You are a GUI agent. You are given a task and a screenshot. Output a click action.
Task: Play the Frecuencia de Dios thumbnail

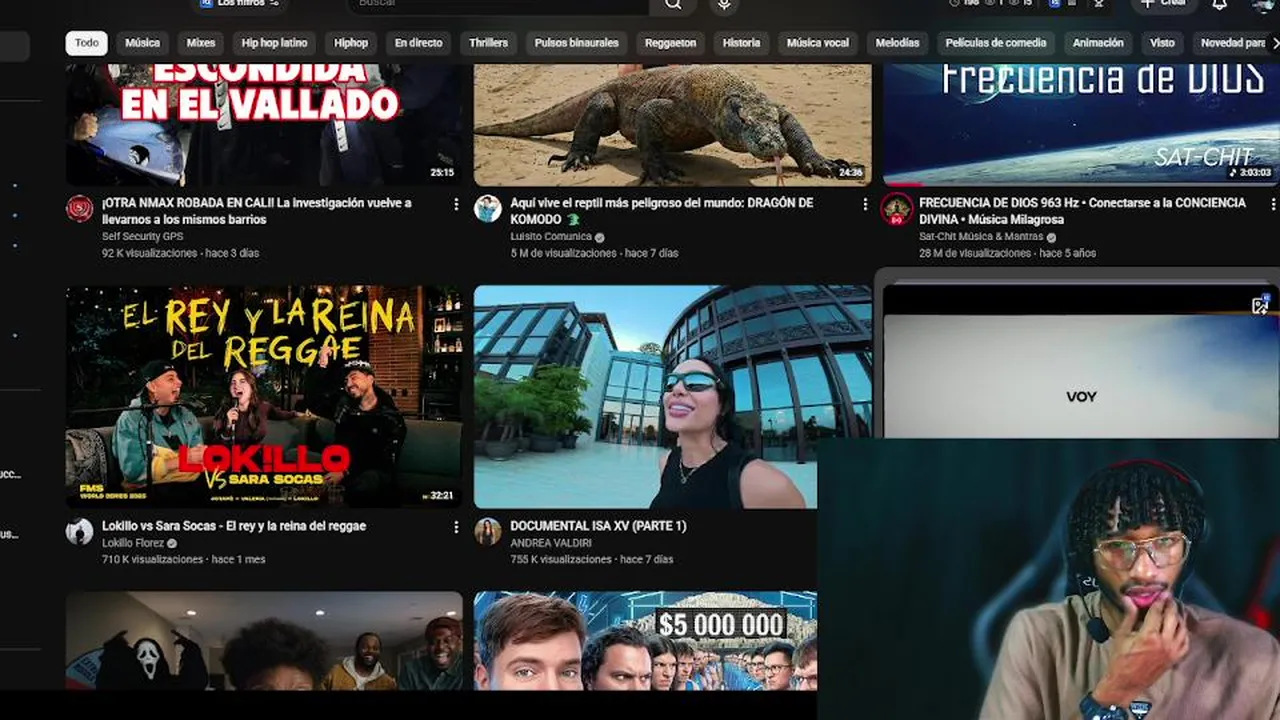pyautogui.click(x=1080, y=124)
